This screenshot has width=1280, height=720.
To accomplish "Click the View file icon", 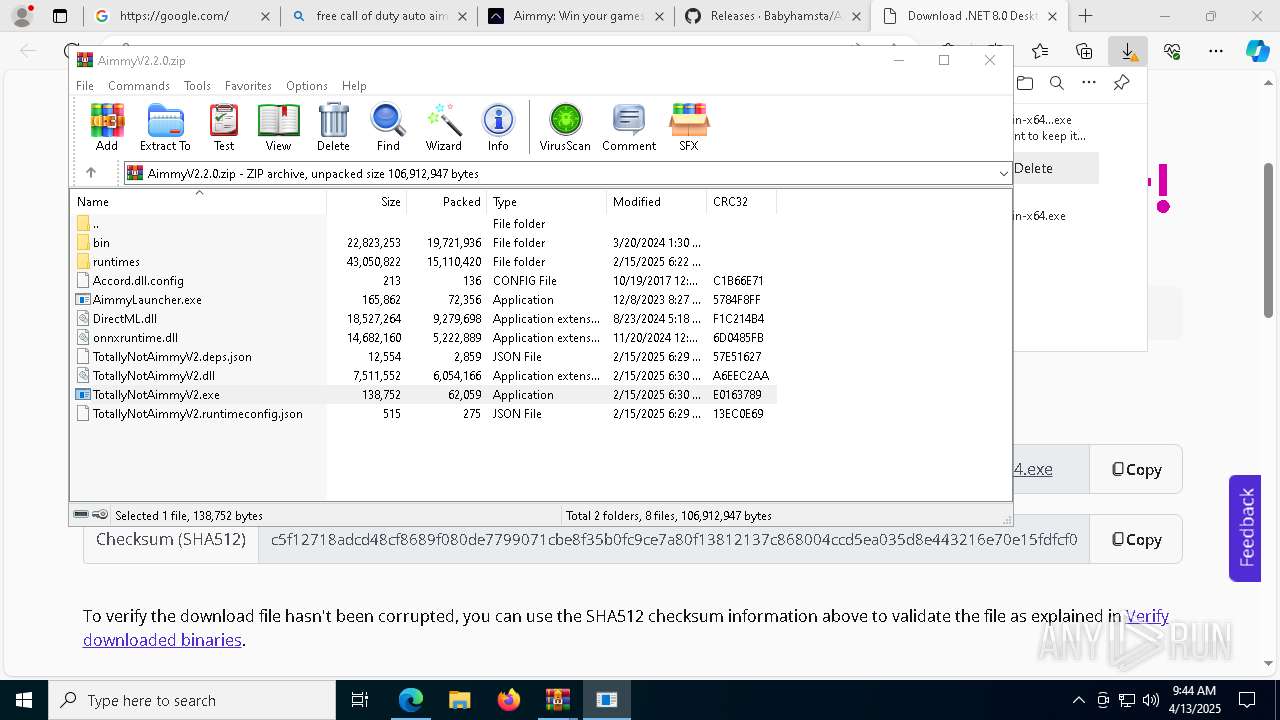I will point(278,127).
